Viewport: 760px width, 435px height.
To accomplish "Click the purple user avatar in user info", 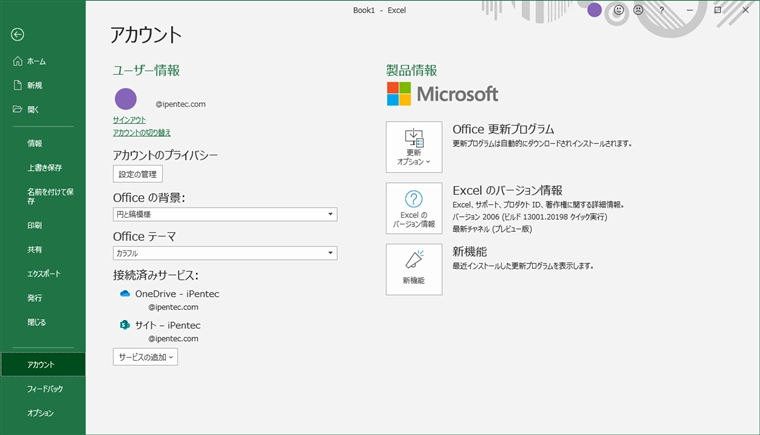I will coord(126,99).
